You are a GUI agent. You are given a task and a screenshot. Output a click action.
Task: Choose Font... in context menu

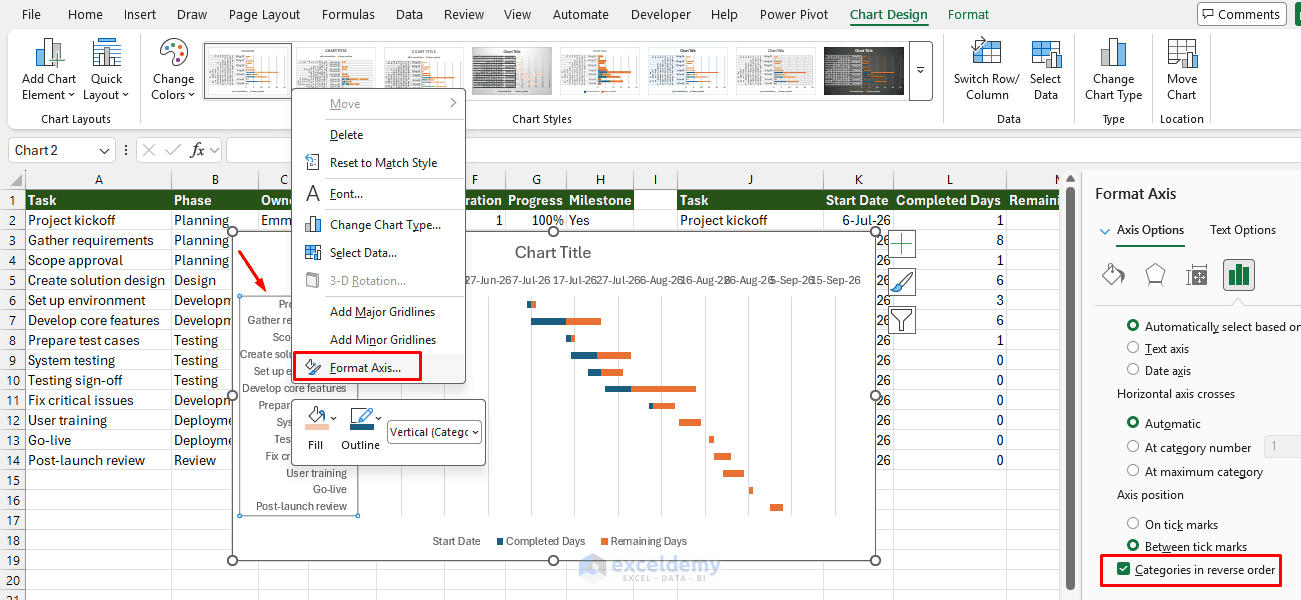tap(379, 193)
